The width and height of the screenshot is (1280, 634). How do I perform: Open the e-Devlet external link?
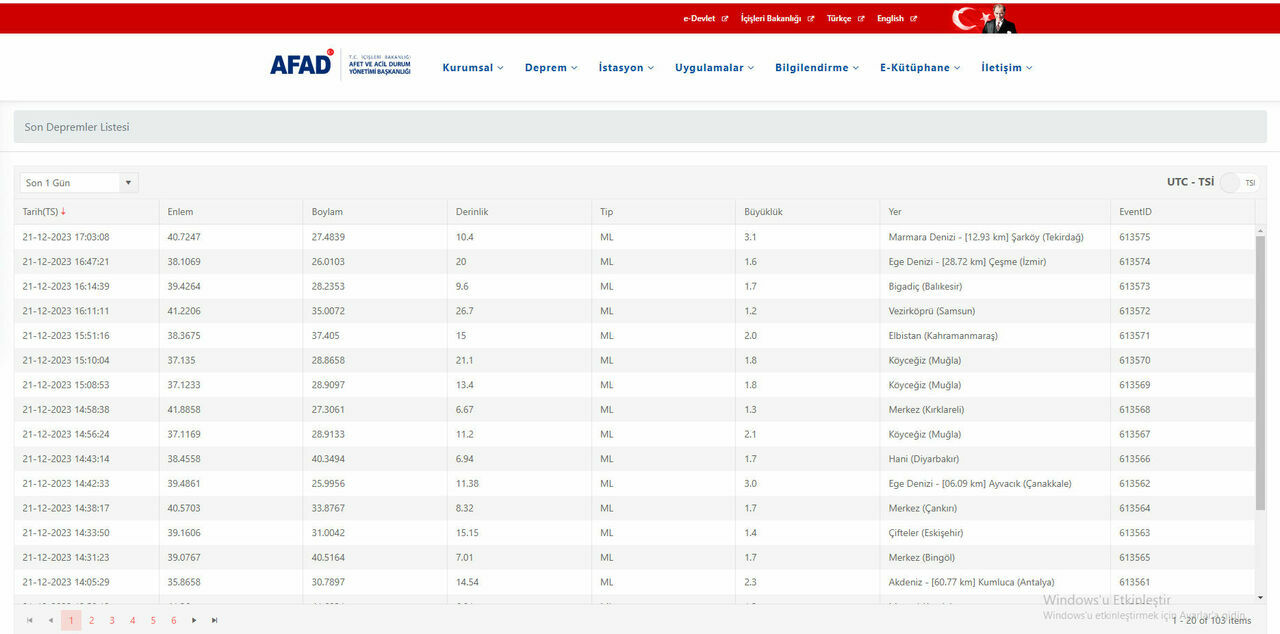tap(705, 18)
